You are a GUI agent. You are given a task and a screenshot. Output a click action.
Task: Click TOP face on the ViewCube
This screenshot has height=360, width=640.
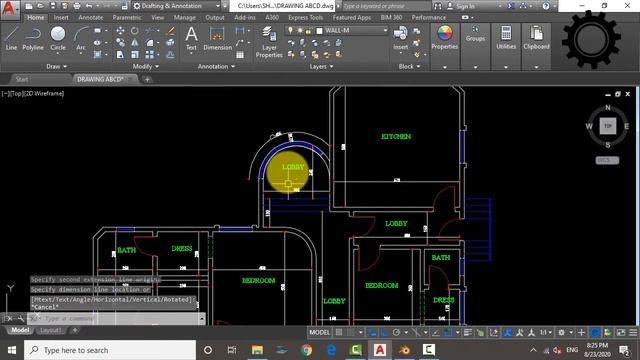(608, 126)
